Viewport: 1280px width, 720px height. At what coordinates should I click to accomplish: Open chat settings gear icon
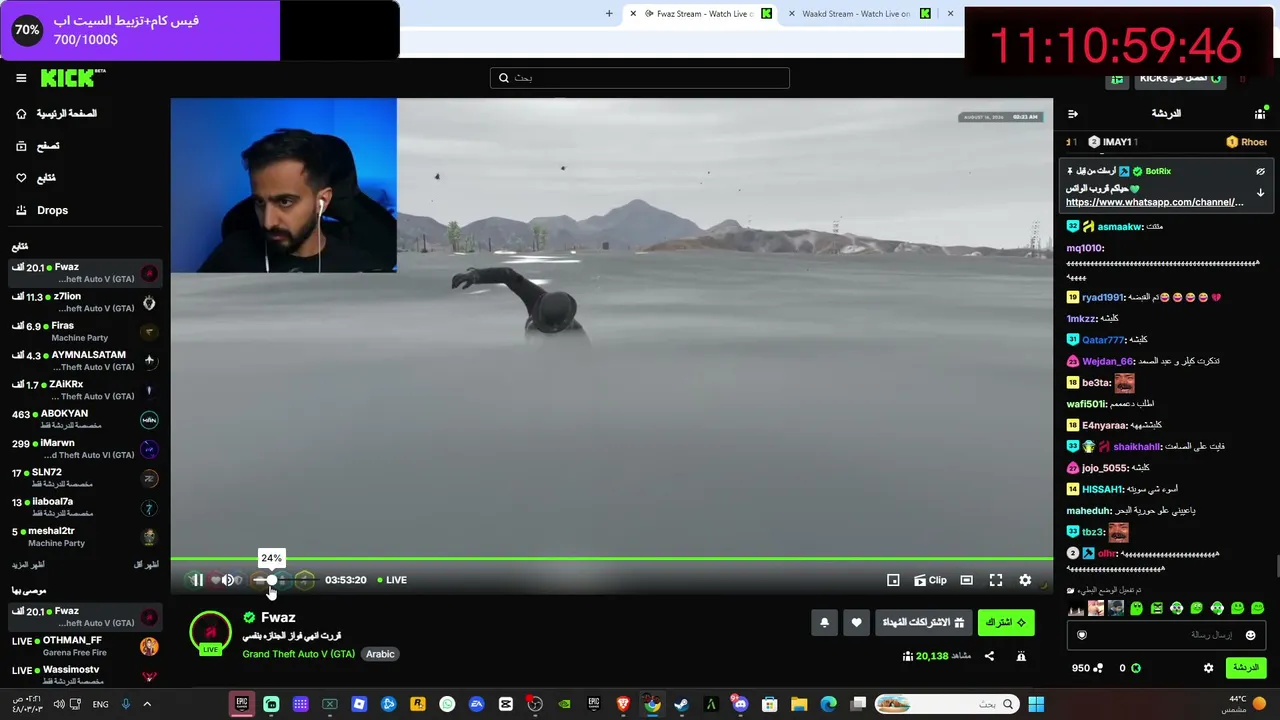pos(1208,668)
